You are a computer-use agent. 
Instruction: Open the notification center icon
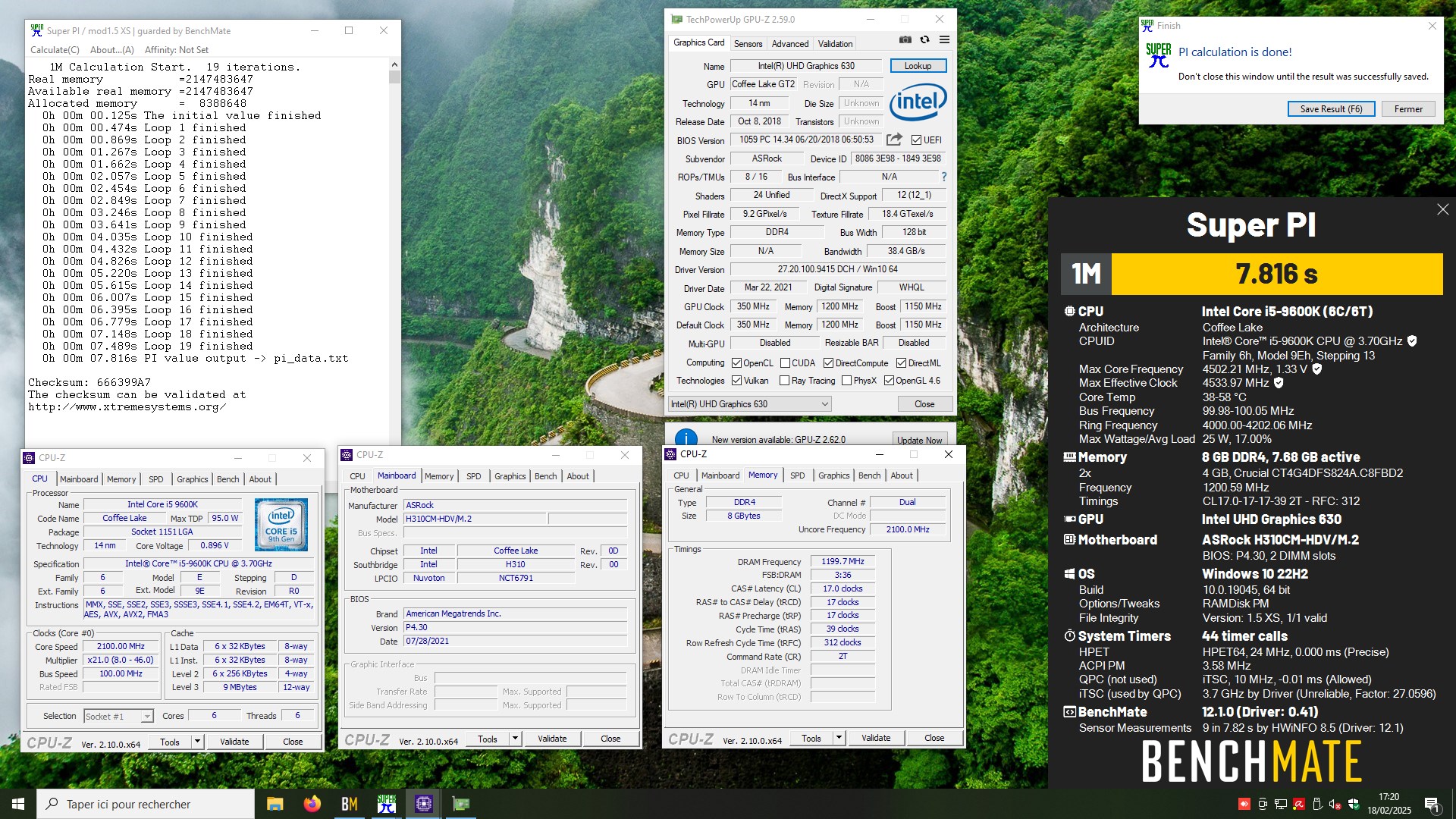tap(1432, 804)
